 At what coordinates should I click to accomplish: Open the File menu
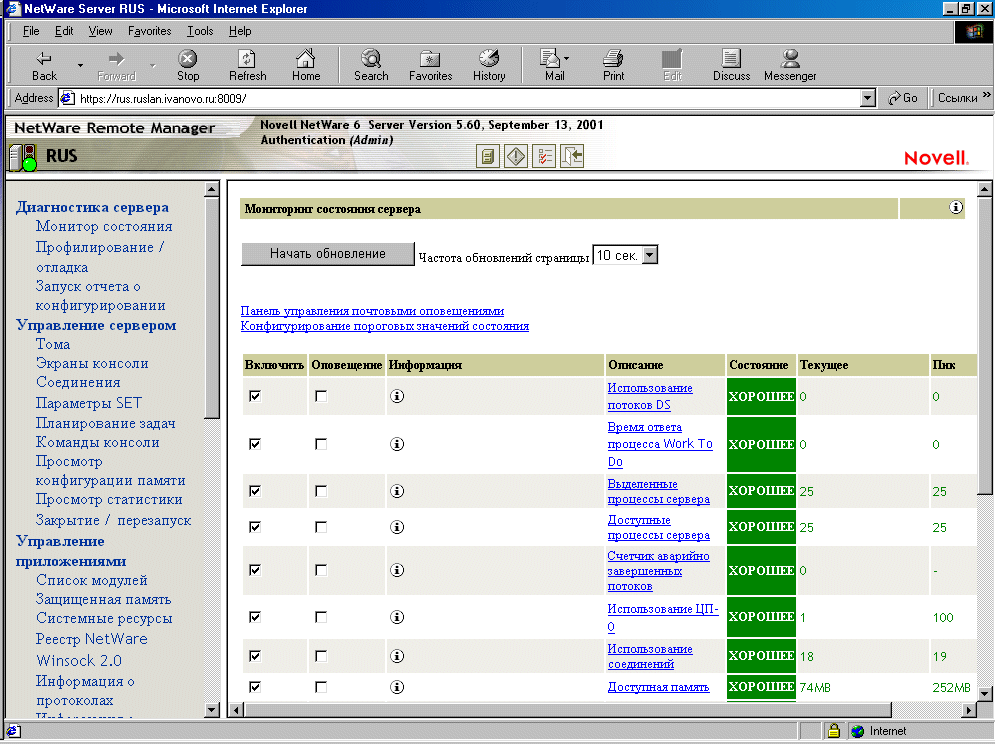coord(31,31)
